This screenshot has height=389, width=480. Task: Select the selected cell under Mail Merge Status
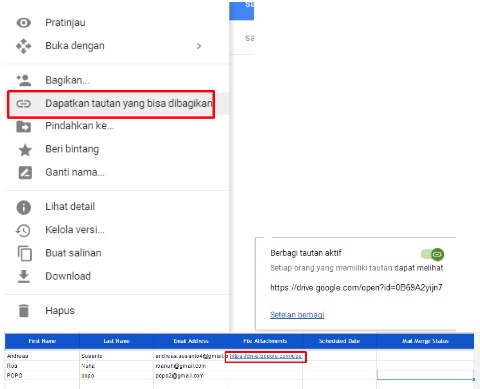pos(425,375)
